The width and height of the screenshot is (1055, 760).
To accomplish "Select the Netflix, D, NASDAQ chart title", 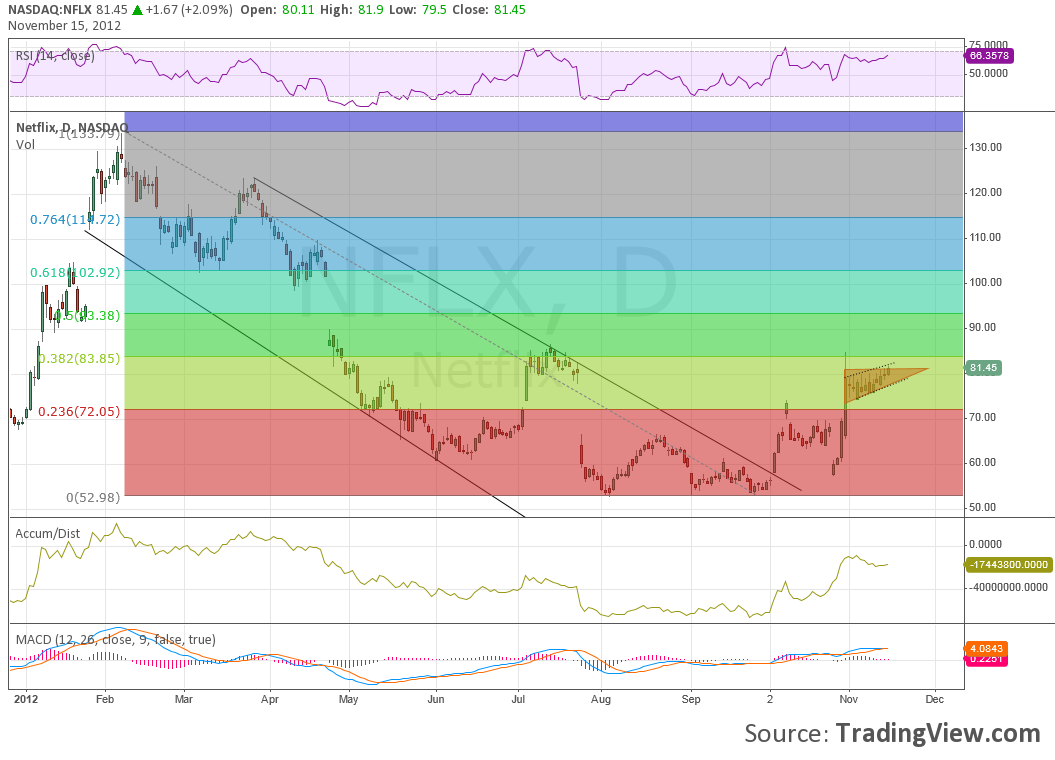I will click(72, 127).
